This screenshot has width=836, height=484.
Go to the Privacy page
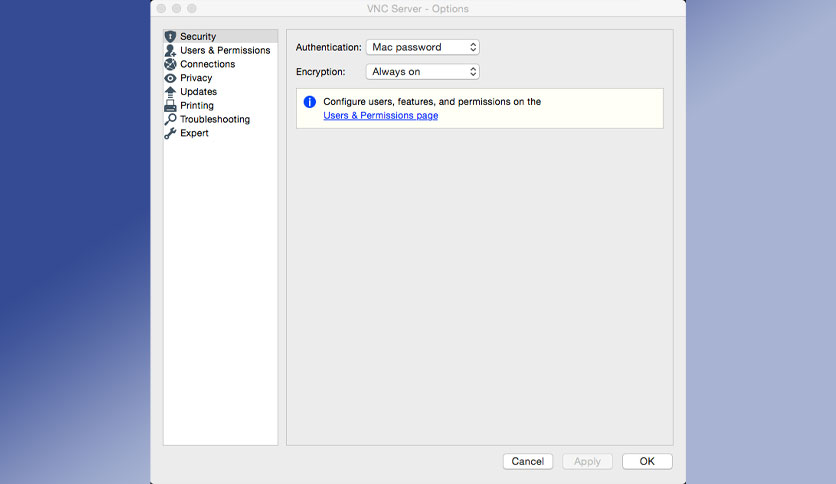click(196, 78)
